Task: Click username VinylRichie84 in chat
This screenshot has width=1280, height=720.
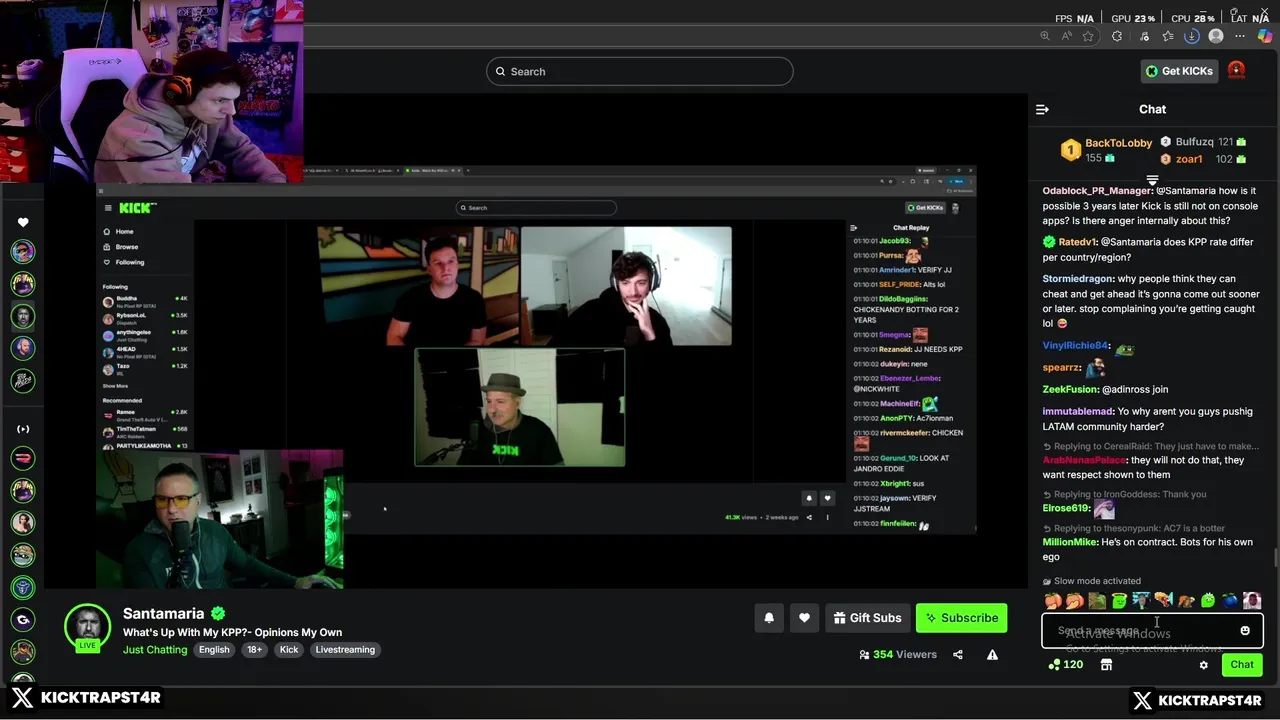Action: (1076, 346)
